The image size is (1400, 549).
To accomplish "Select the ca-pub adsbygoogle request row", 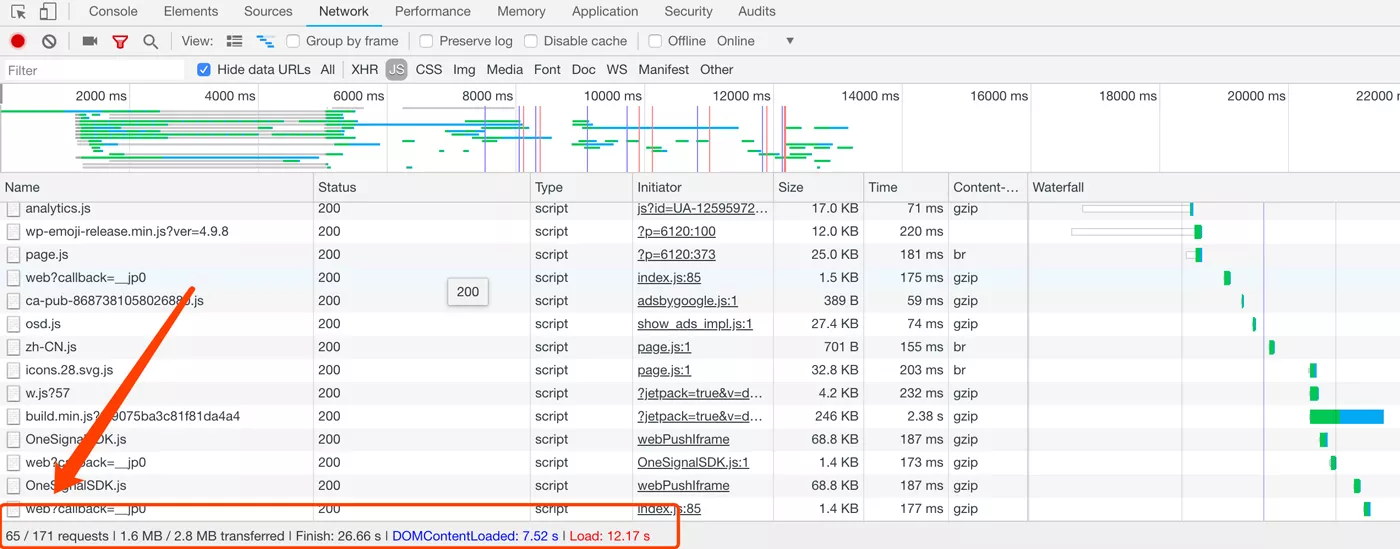I will tap(700, 301).
